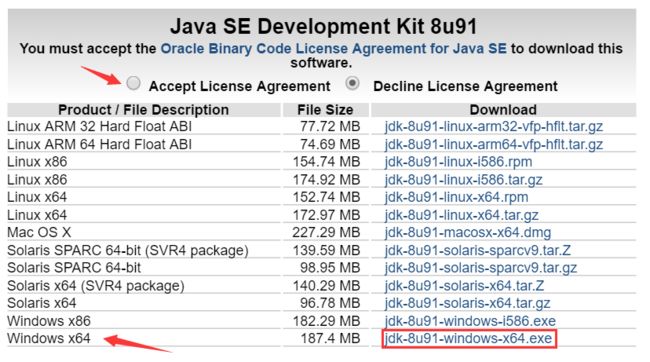This screenshot has width=650, height=362.
Task: Click Solaris SPARC 64-bit (SVR4 package) label
Action: 128,250
